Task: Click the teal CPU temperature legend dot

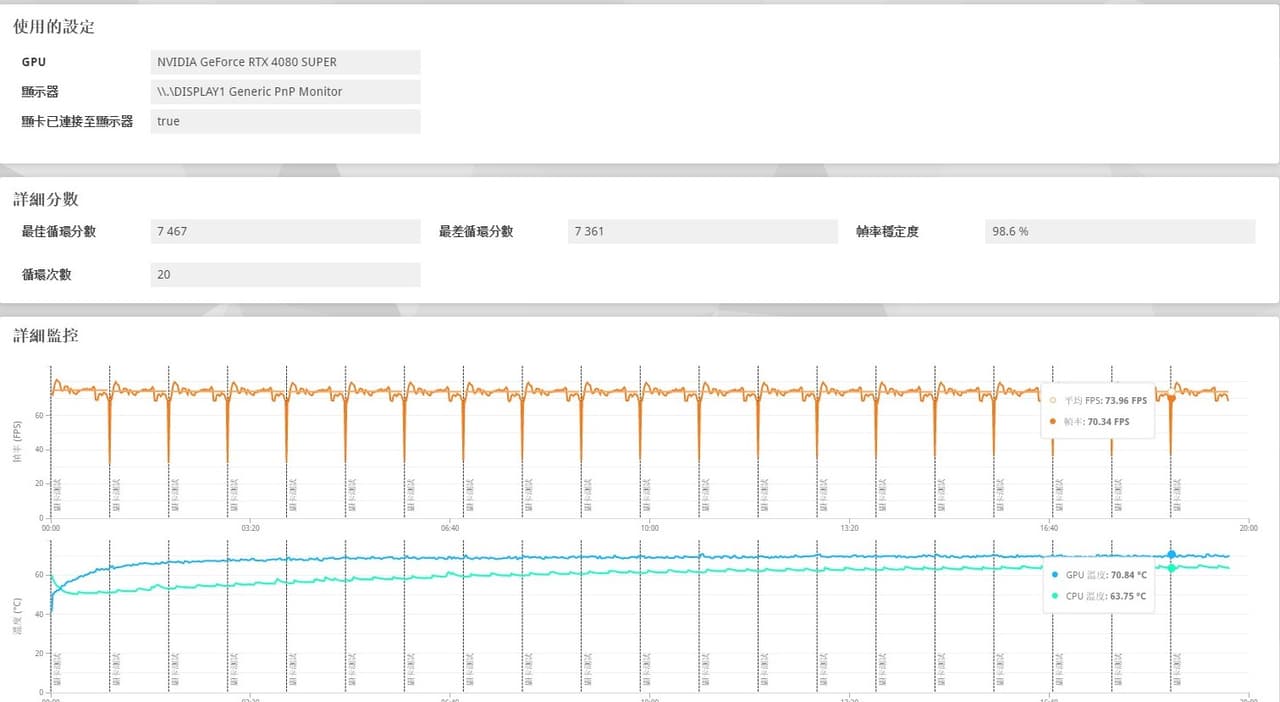Action: pyautogui.click(x=1056, y=596)
